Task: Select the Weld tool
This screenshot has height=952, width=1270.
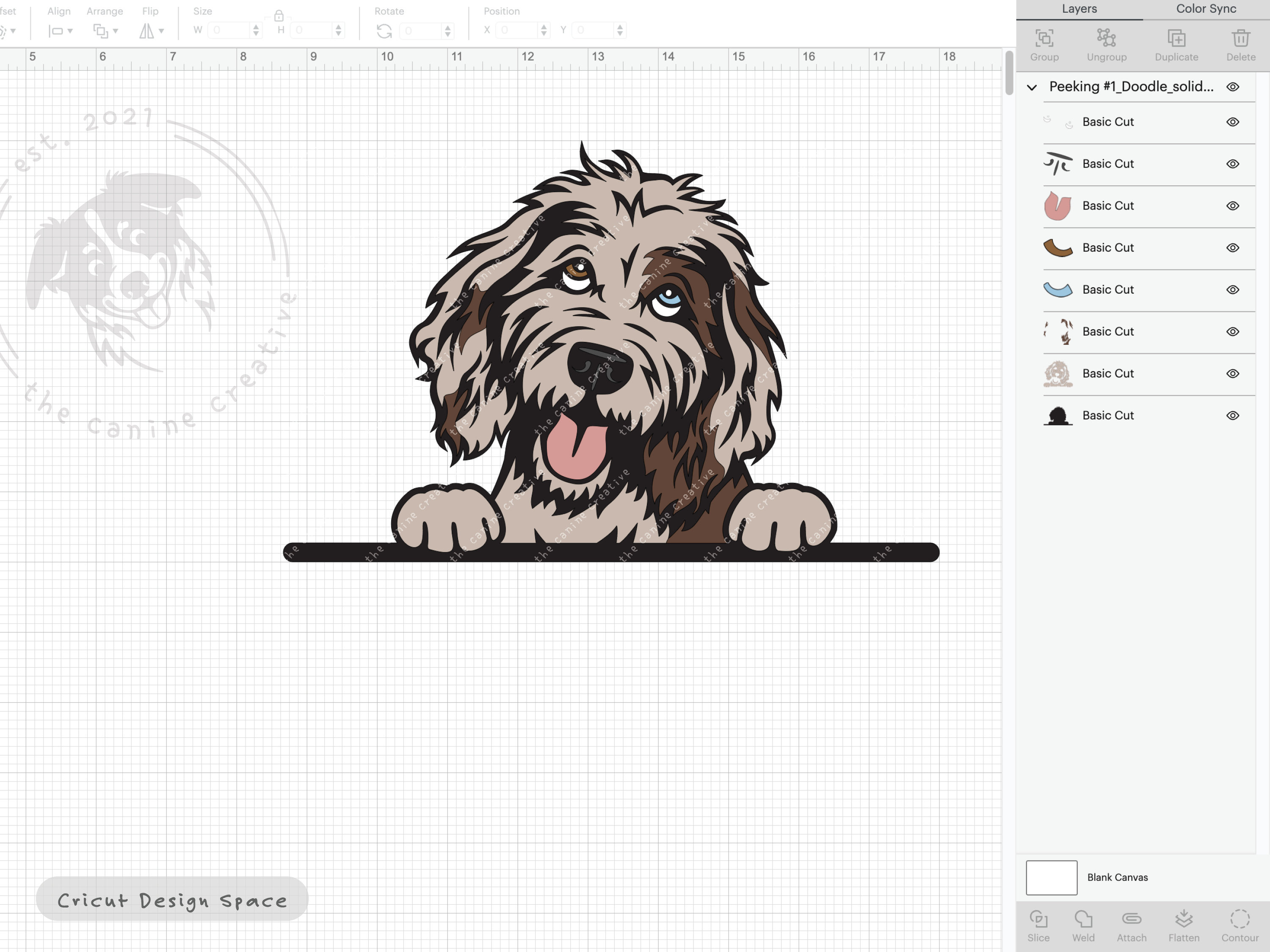Action: tap(1084, 924)
